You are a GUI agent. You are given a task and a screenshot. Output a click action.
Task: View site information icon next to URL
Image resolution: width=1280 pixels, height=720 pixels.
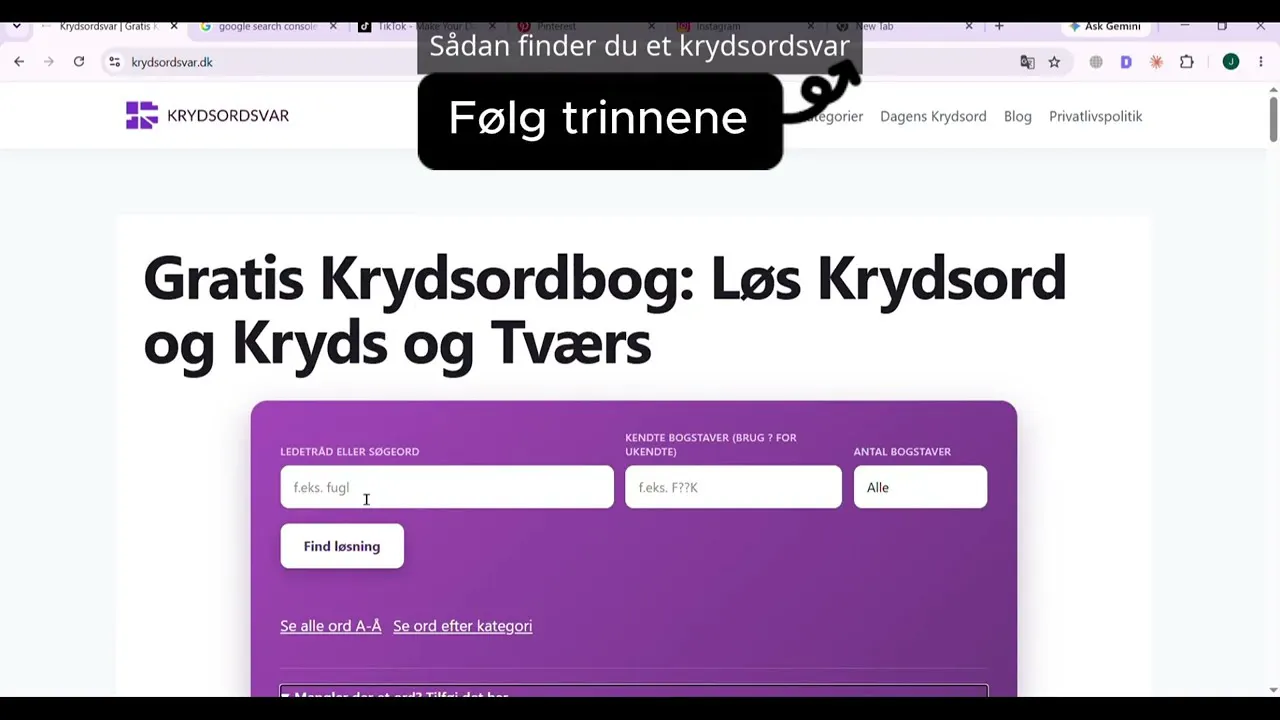coord(114,62)
